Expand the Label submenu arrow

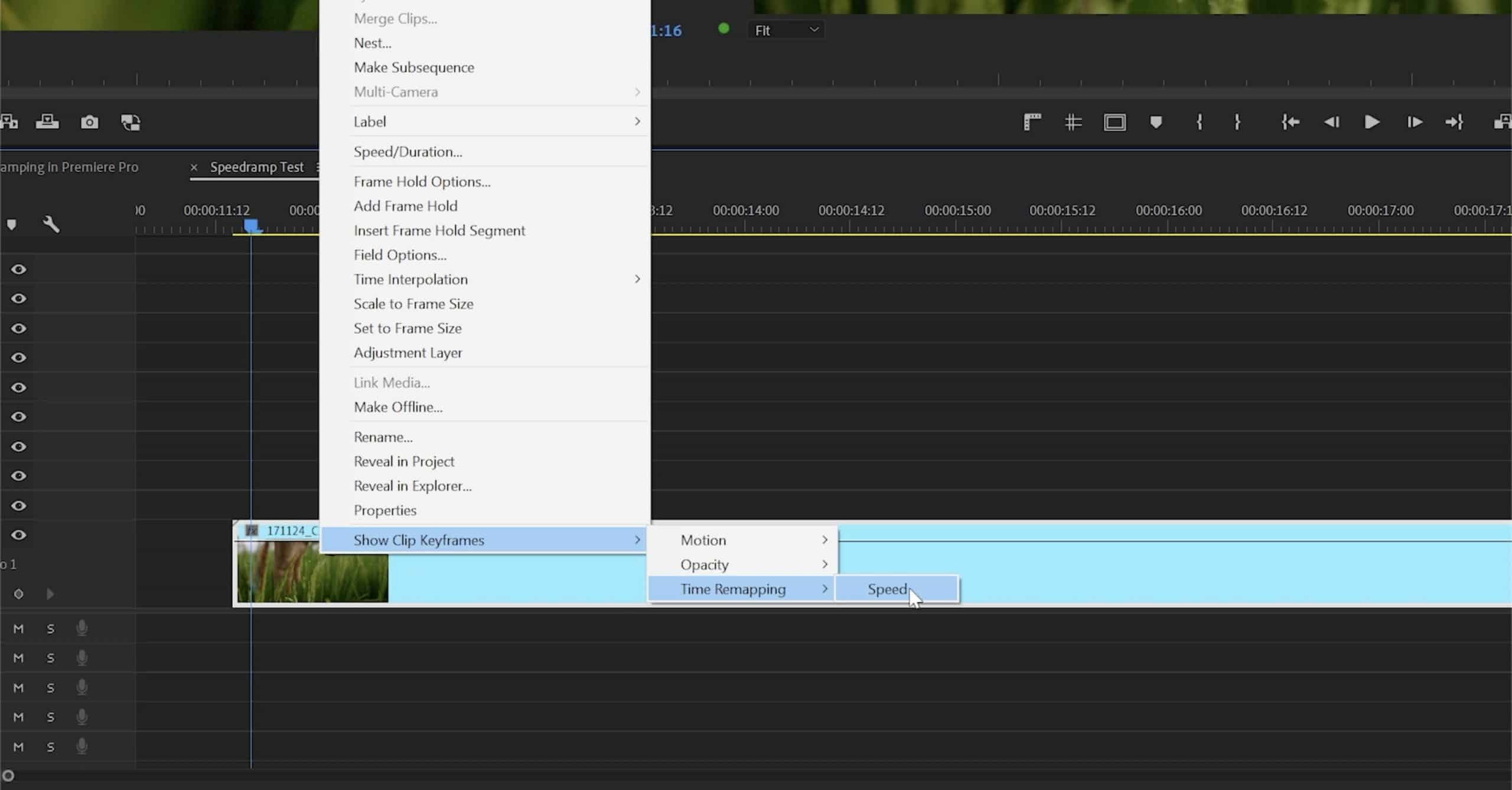point(637,122)
